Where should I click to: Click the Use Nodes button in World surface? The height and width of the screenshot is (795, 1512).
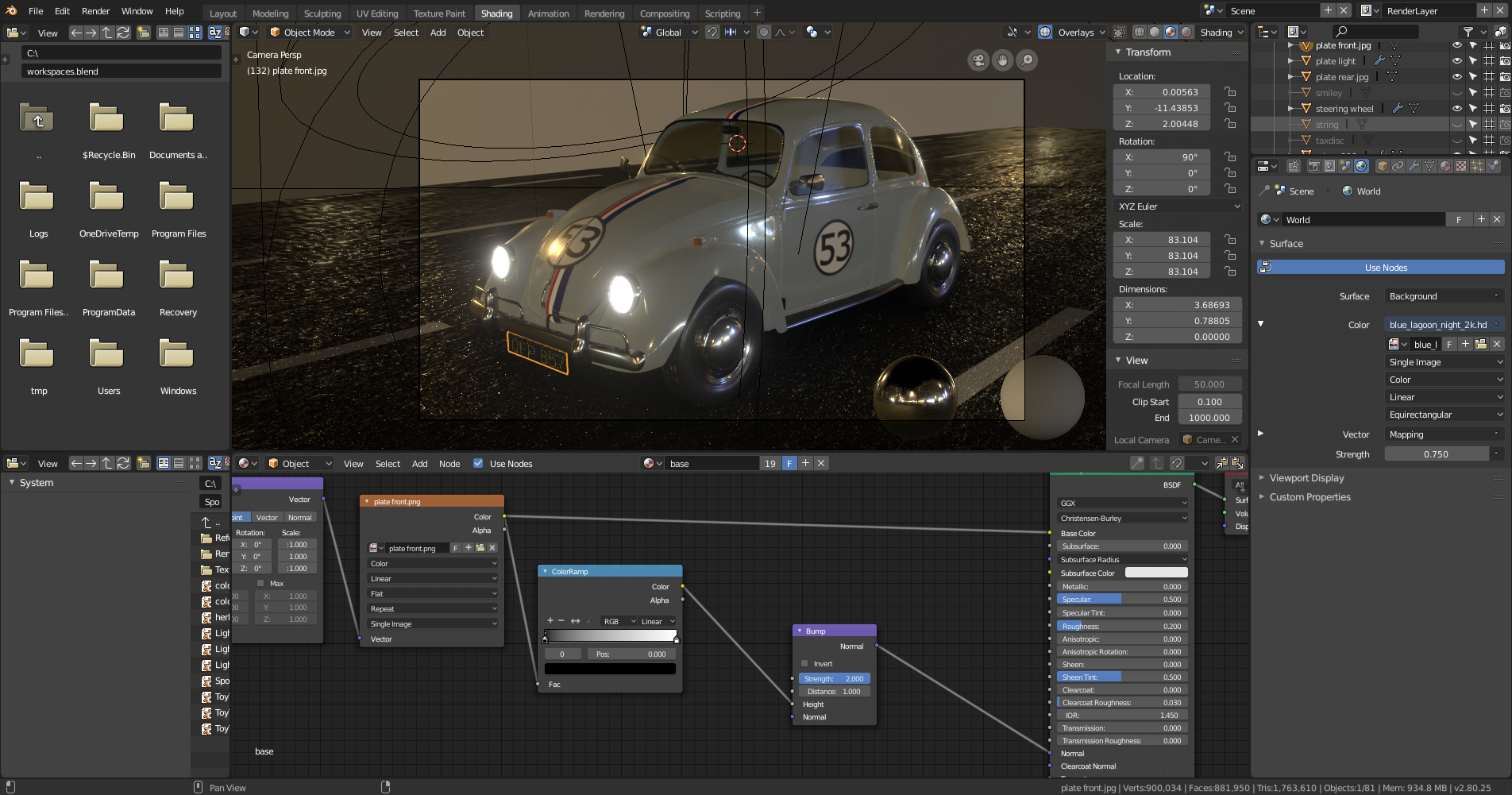click(x=1385, y=268)
